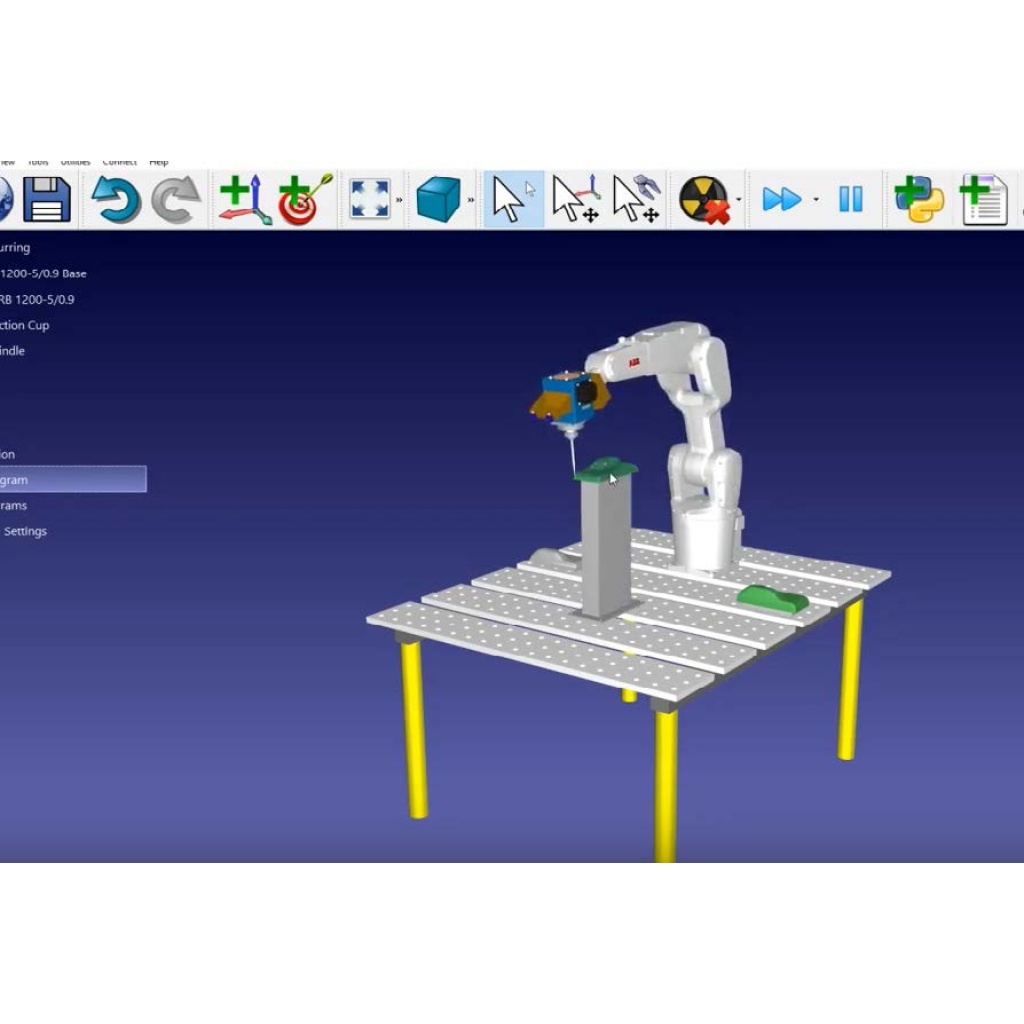The image size is (1024, 1024).
Task: Select the Undo toolbar icon
Action: (x=113, y=198)
